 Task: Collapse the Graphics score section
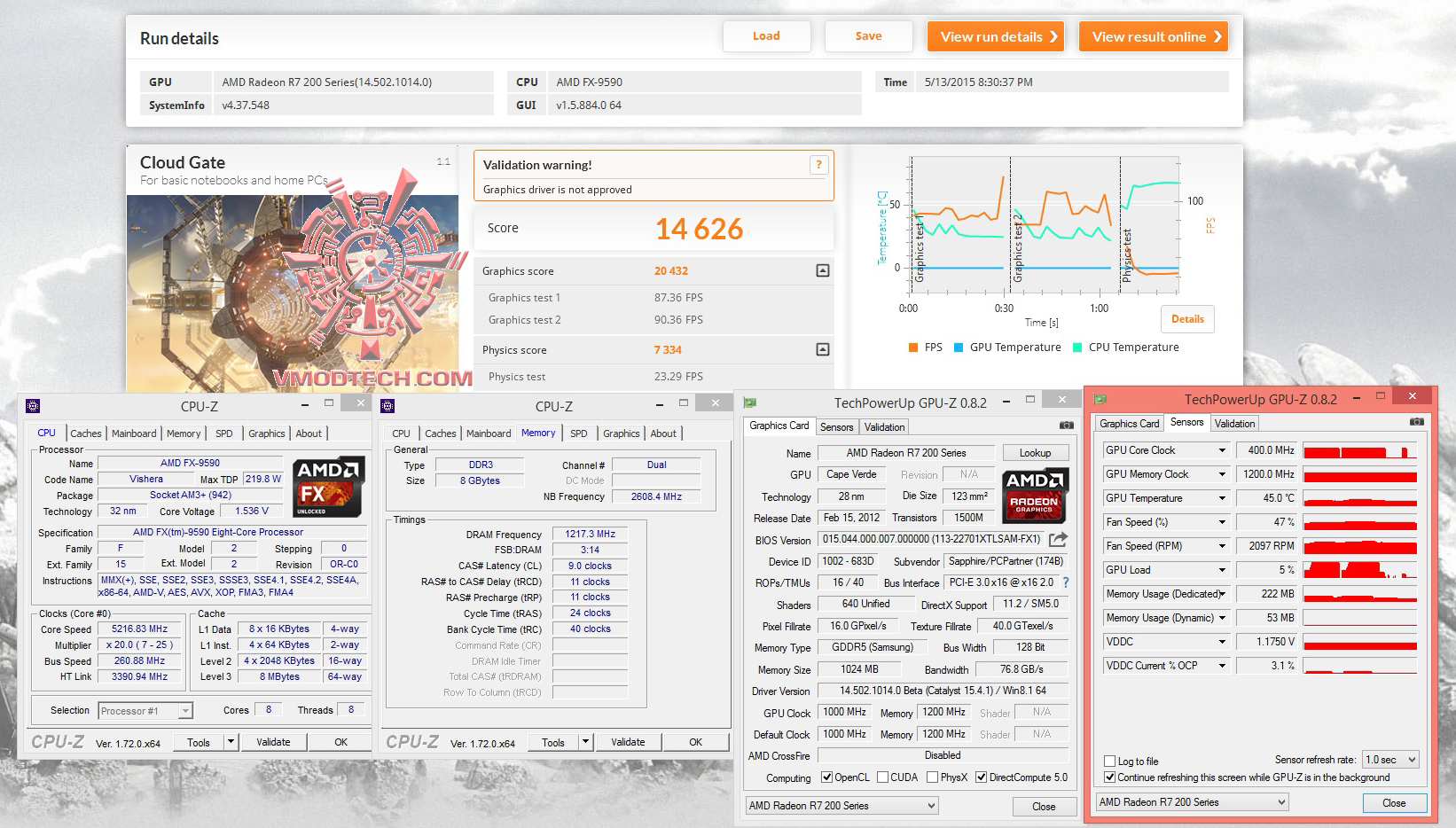point(823,270)
